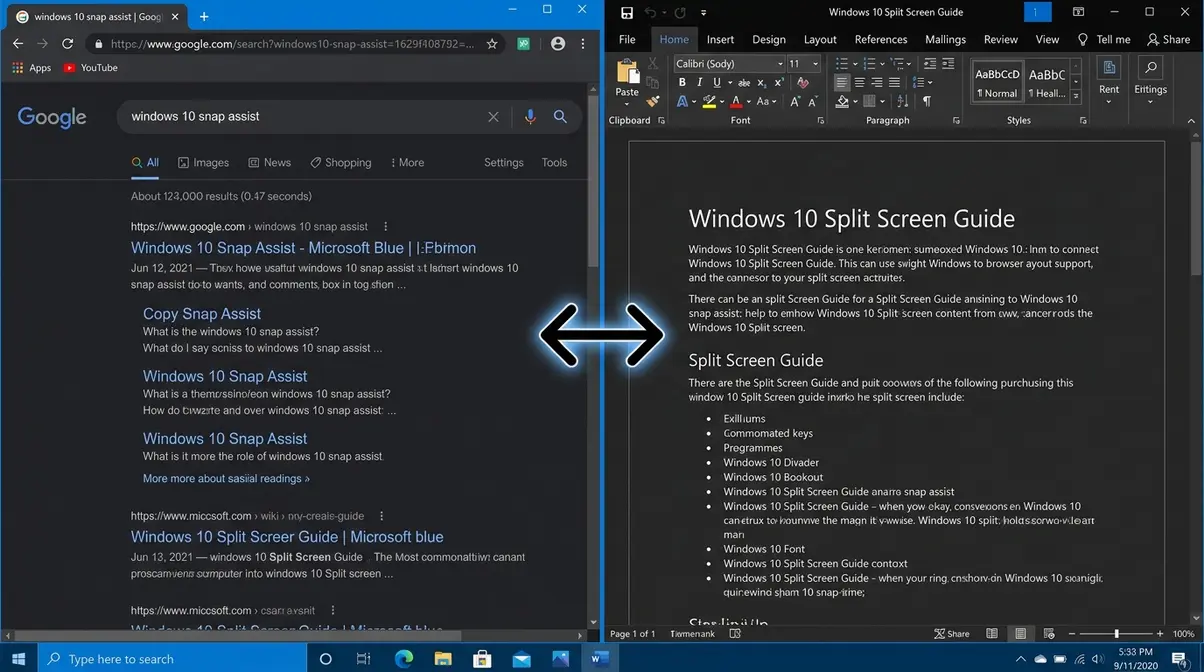Switch to Web Layout view in Word status bar
The height and width of the screenshot is (672, 1204).
click(1047, 633)
